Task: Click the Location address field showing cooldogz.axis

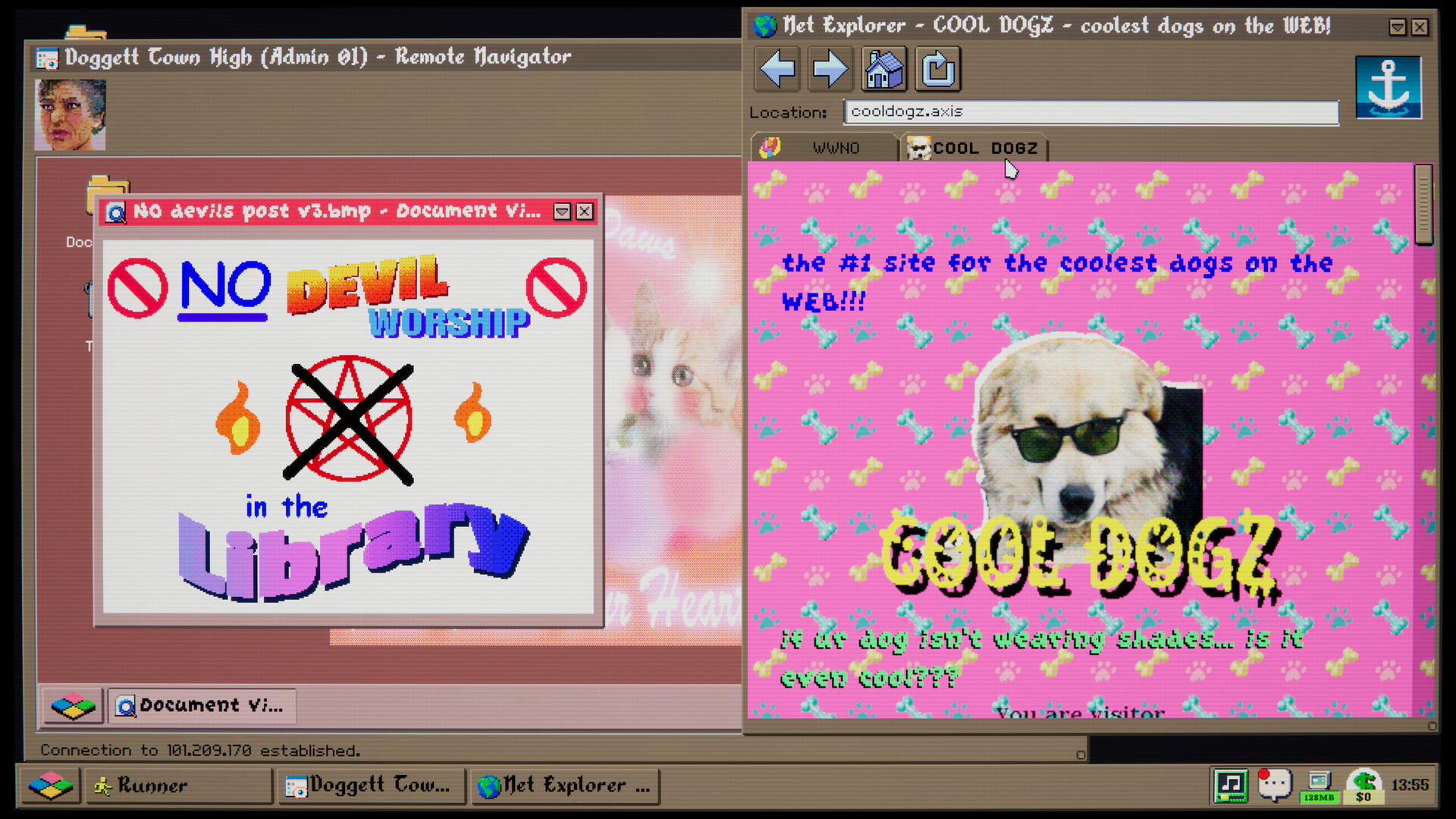Action: point(1091,112)
